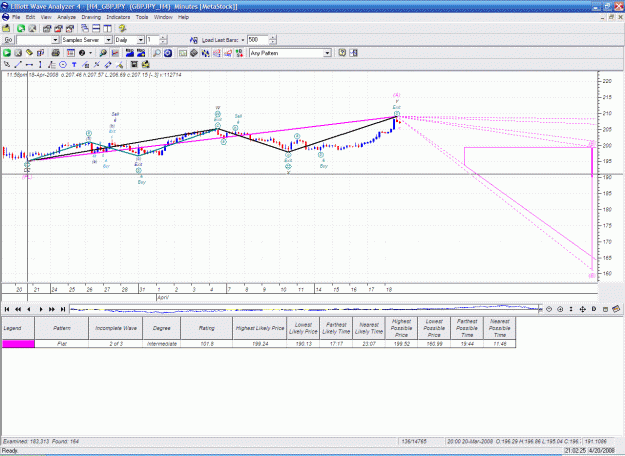Click the cascade windows icon
625x456 pixels.
(85, 28)
